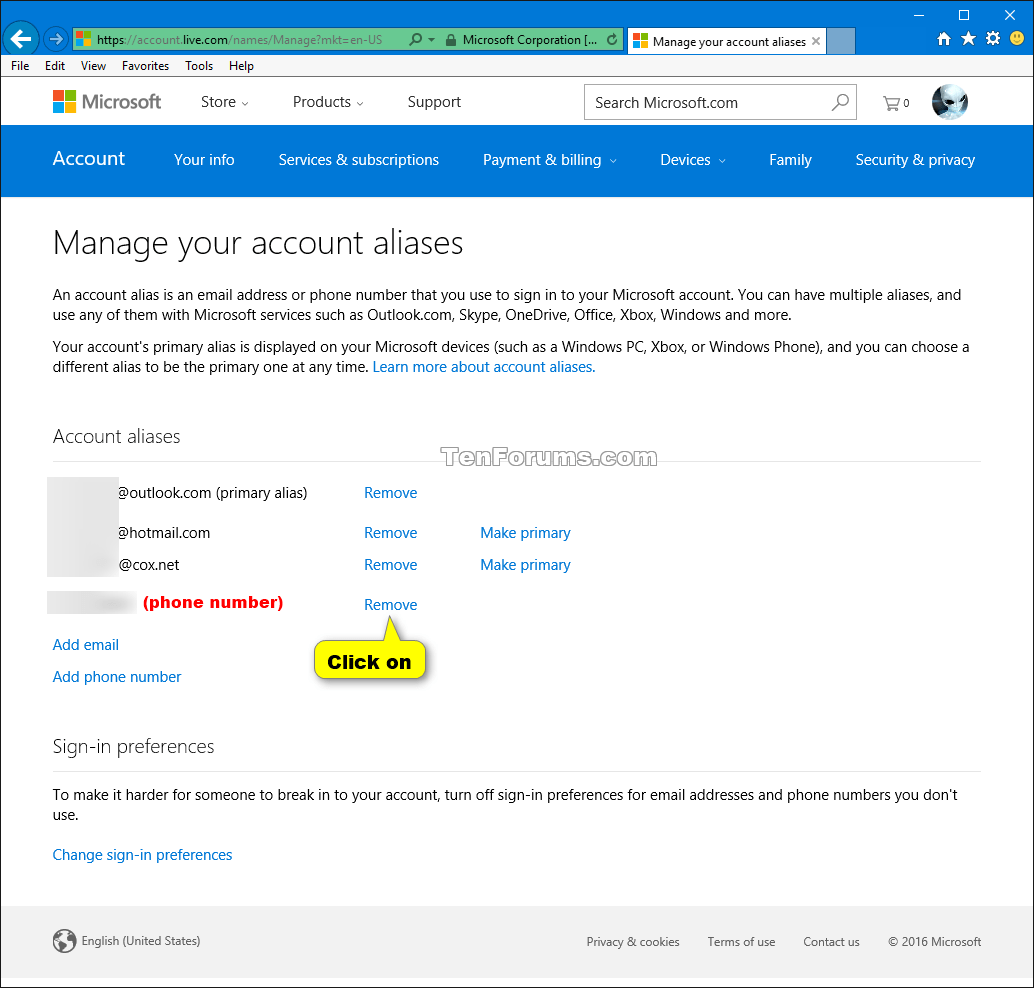Screen dimensions: 1034x988
Task: Refresh the page using the refresh icon
Action: click(x=610, y=40)
